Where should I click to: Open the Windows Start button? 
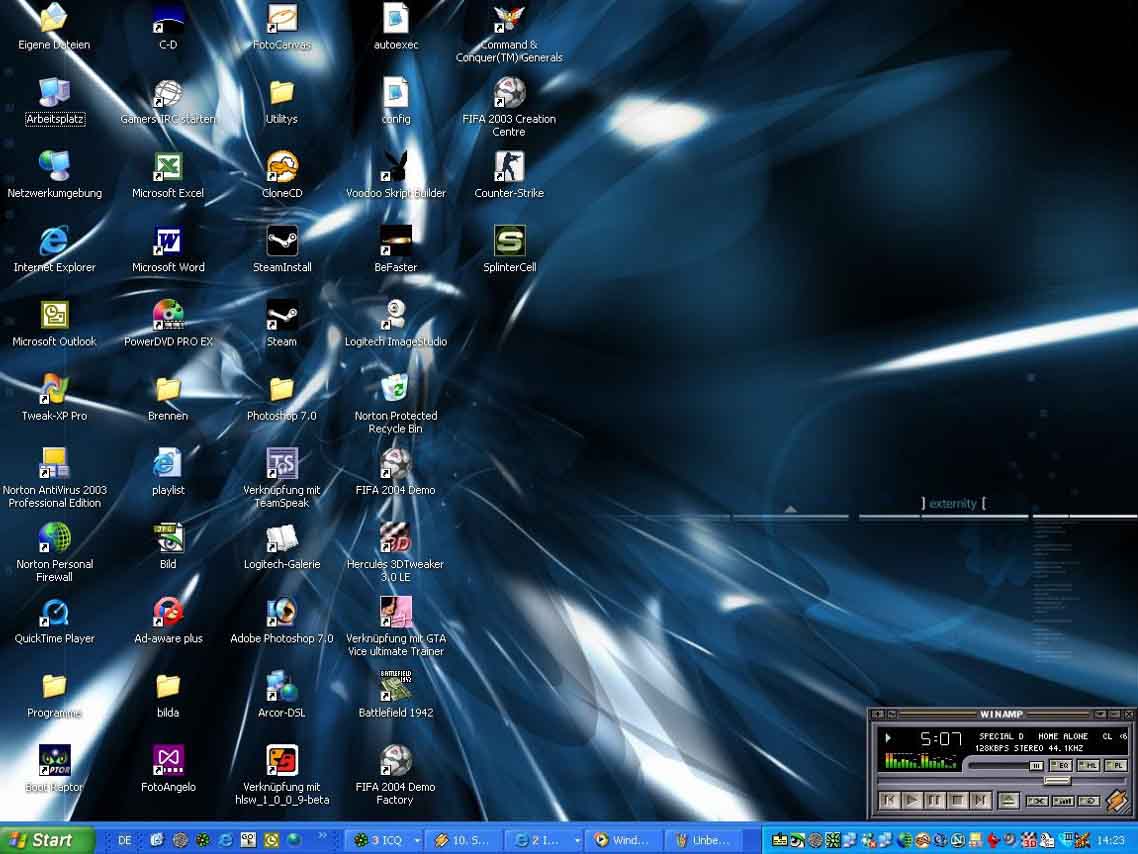[46, 840]
